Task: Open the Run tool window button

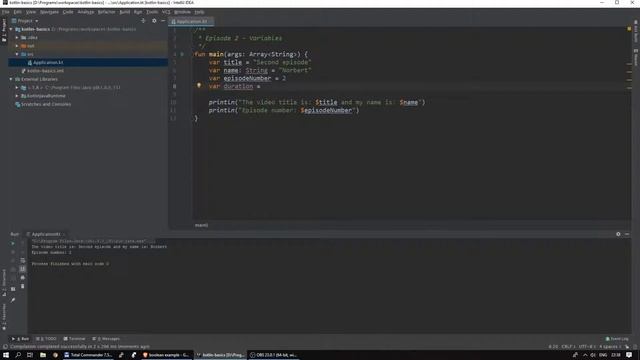Action: click(x=20, y=339)
